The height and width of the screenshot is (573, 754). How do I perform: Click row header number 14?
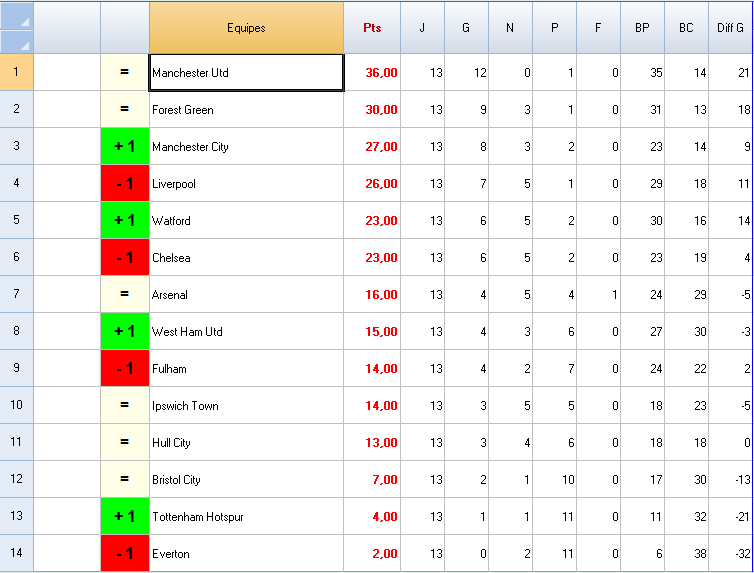coord(17,554)
